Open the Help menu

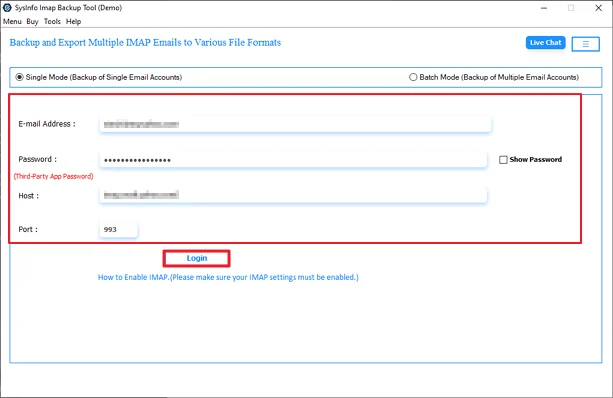(x=73, y=22)
